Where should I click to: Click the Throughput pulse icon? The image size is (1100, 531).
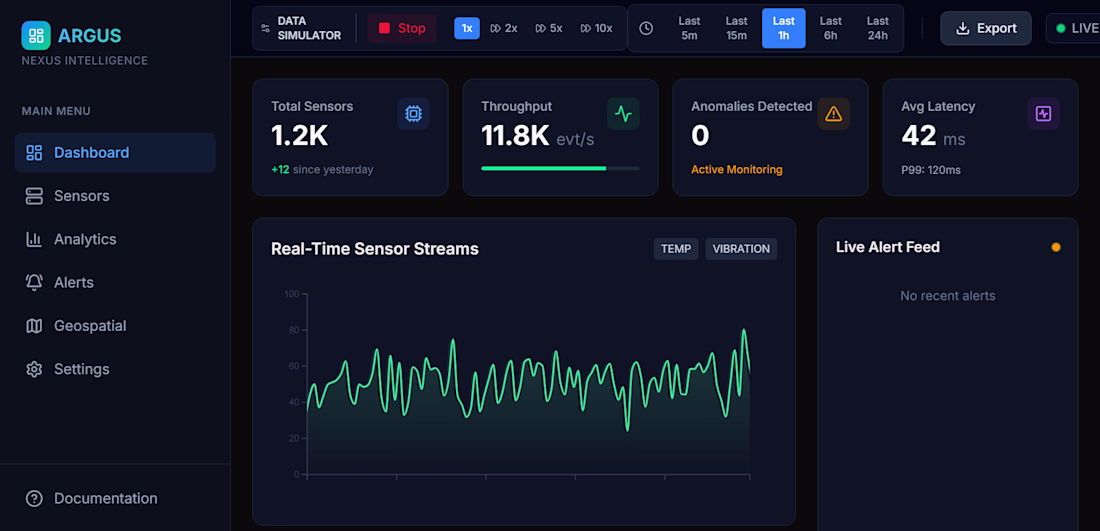[x=623, y=114]
